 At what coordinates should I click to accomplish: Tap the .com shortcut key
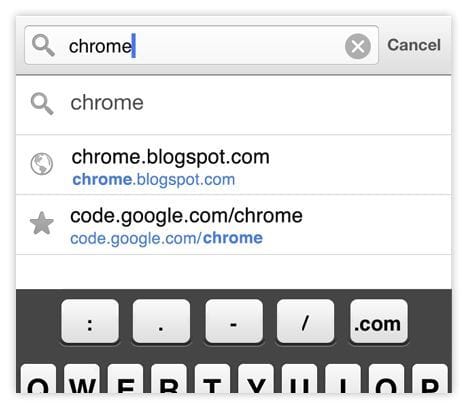pyautogui.click(x=379, y=321)
